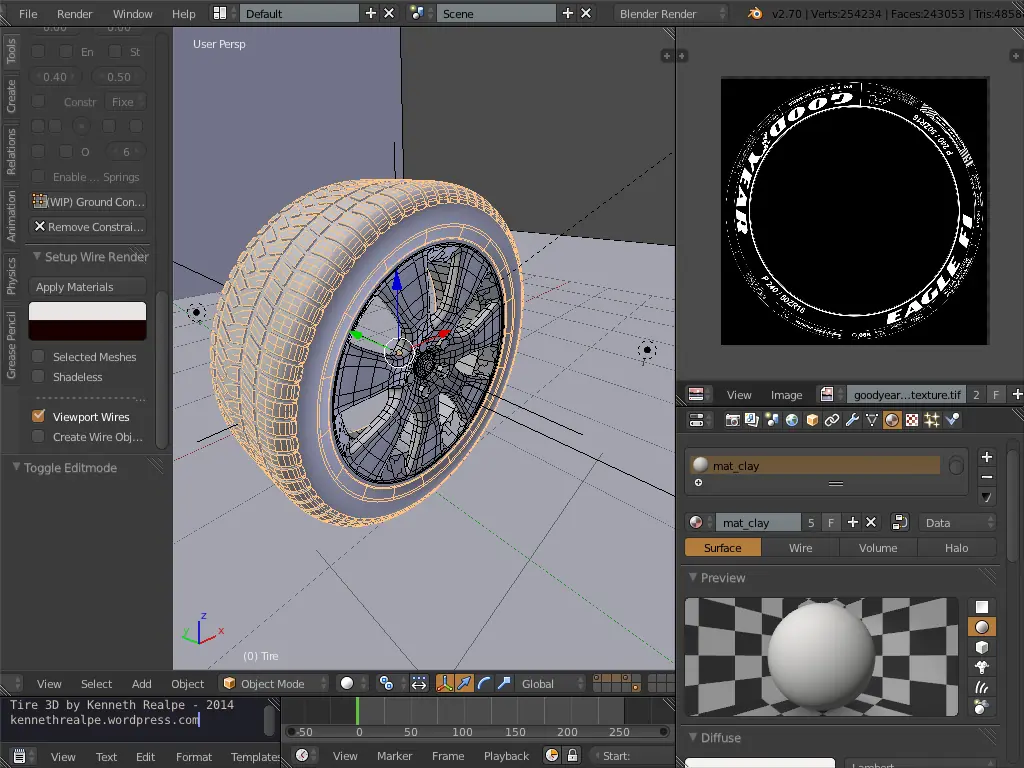This screenshot has width=1024, height=768.
Task: Add new material slot with plus
Action: [x=987, y=457]
